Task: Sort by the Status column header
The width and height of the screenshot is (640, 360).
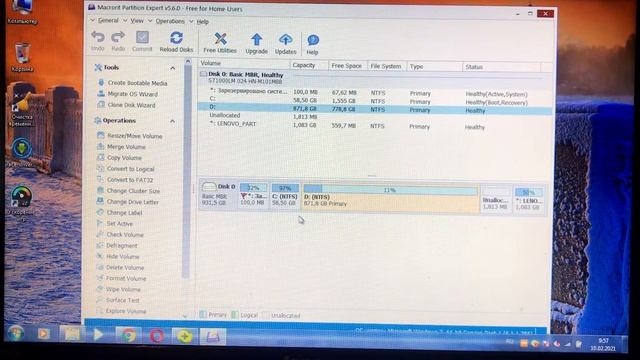Action: (502, 67)
